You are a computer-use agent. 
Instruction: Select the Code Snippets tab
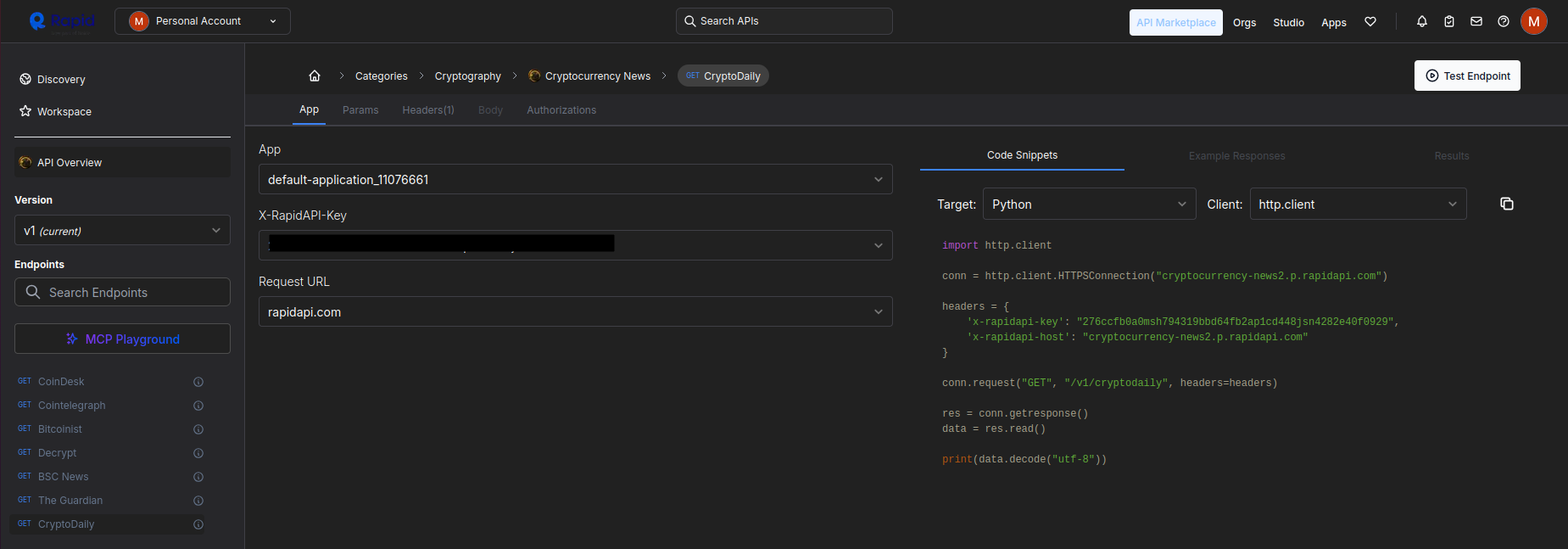[x=1022, y=155]
